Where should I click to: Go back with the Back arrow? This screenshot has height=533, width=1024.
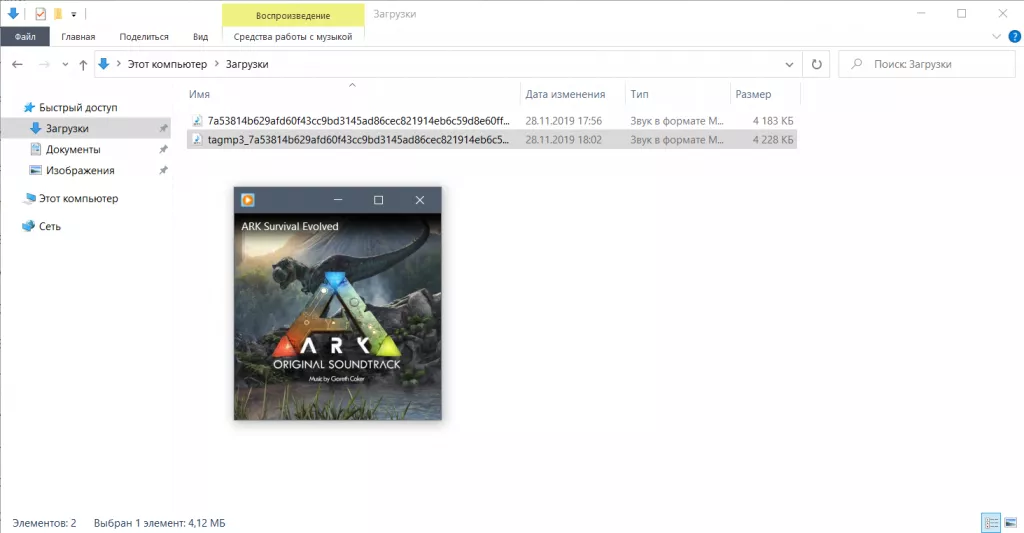pos(17,64)
